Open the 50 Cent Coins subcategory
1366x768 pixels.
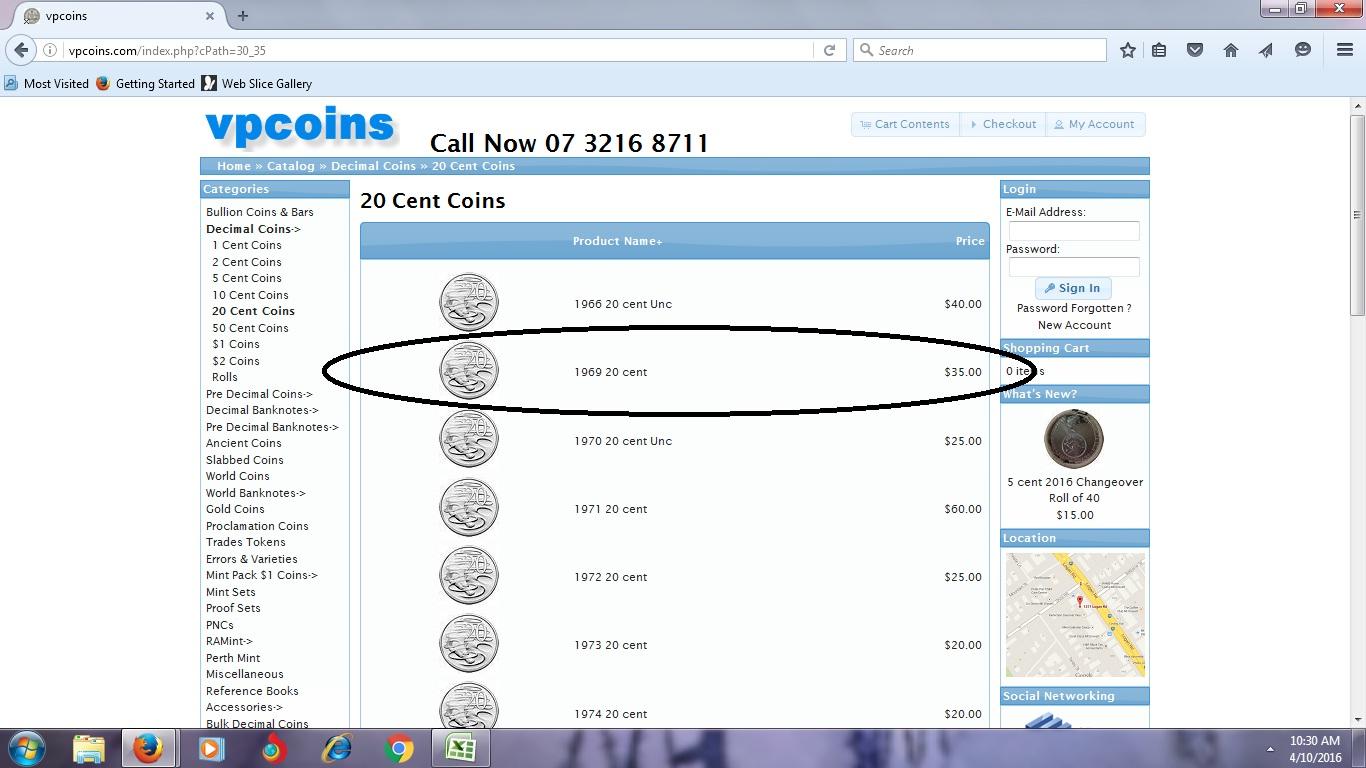click(x=250, y=328)
